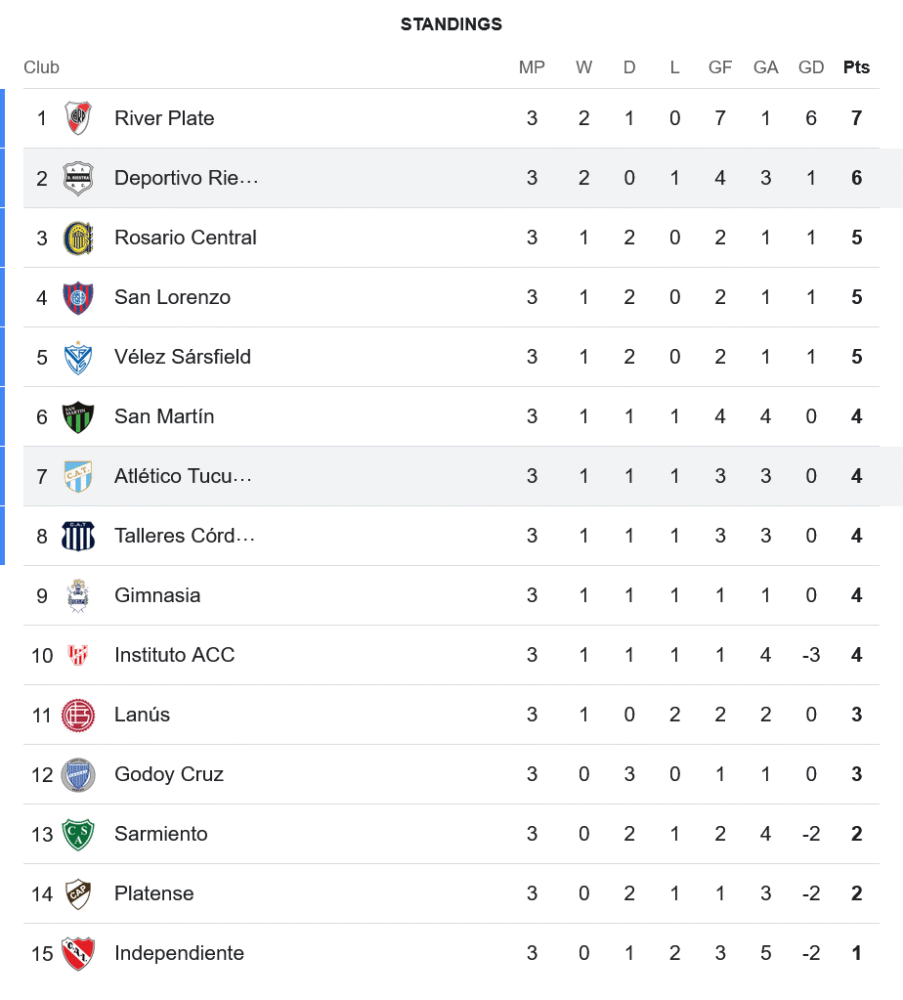
Task: Click the San Lorenzo crest icon
Action: [x=77, y=297]
